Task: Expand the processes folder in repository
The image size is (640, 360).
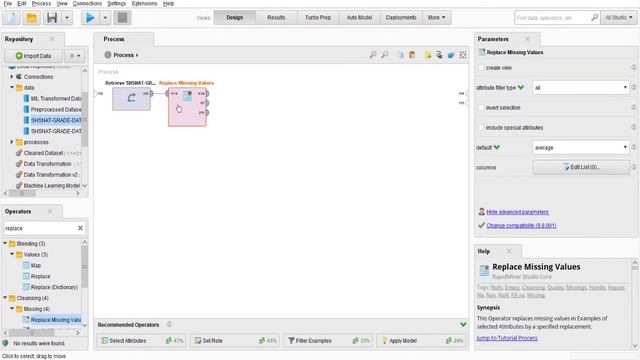Action: [x=12, y=142]
